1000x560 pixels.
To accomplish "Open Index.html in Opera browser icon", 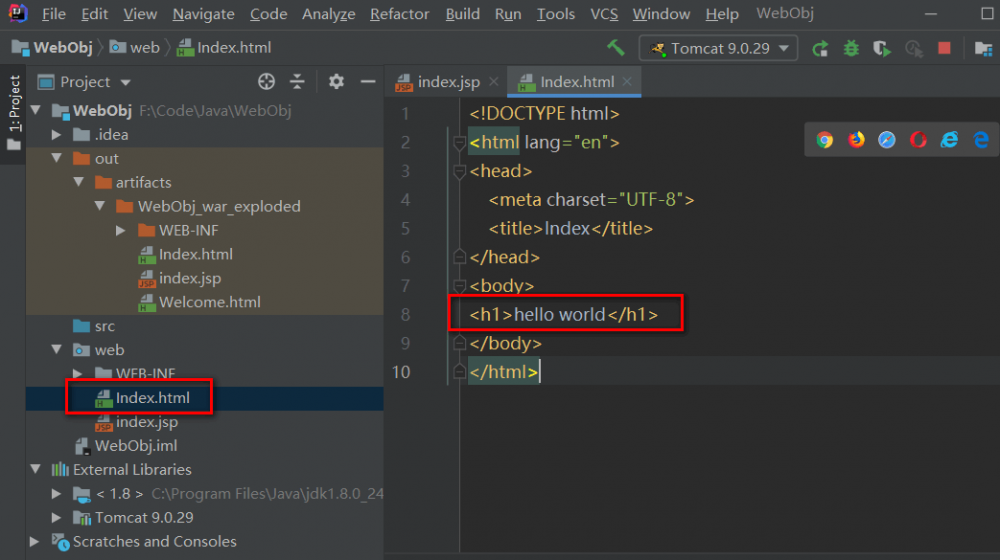I will (x=918, y=140).
